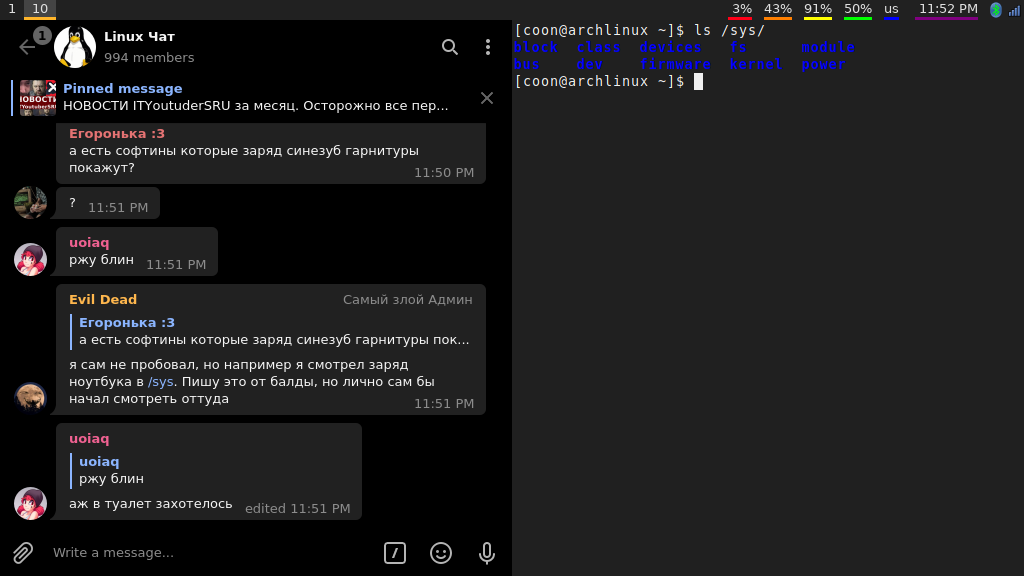Open Linux Чат group avatar

(x=74, y=47)
